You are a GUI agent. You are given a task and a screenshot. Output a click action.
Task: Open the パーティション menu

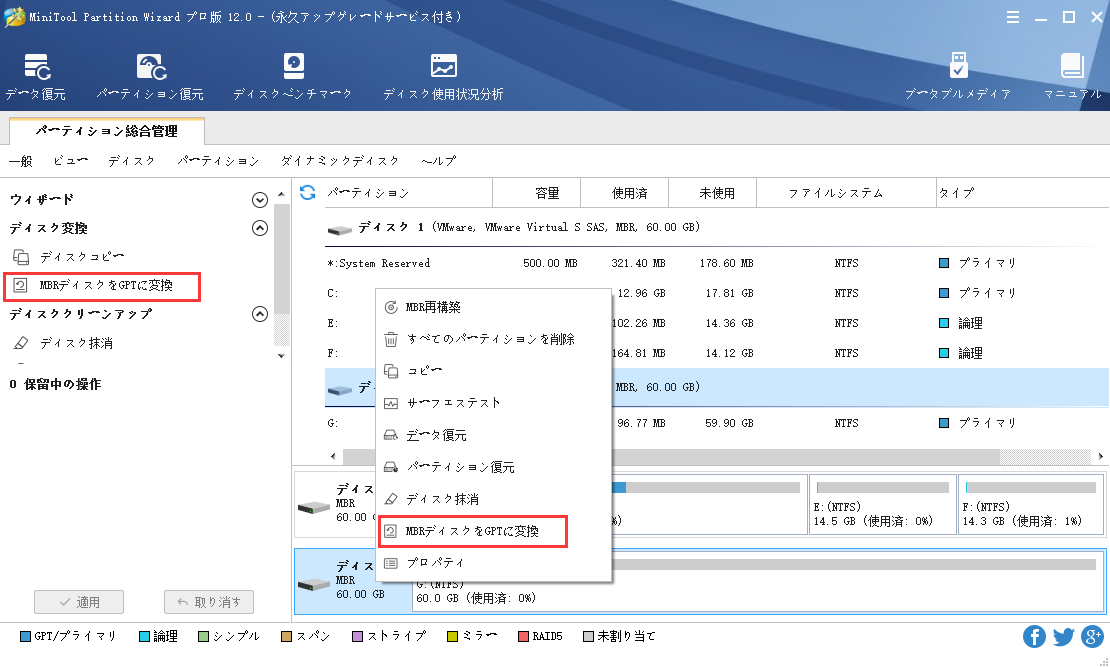(x=218, y=161)
